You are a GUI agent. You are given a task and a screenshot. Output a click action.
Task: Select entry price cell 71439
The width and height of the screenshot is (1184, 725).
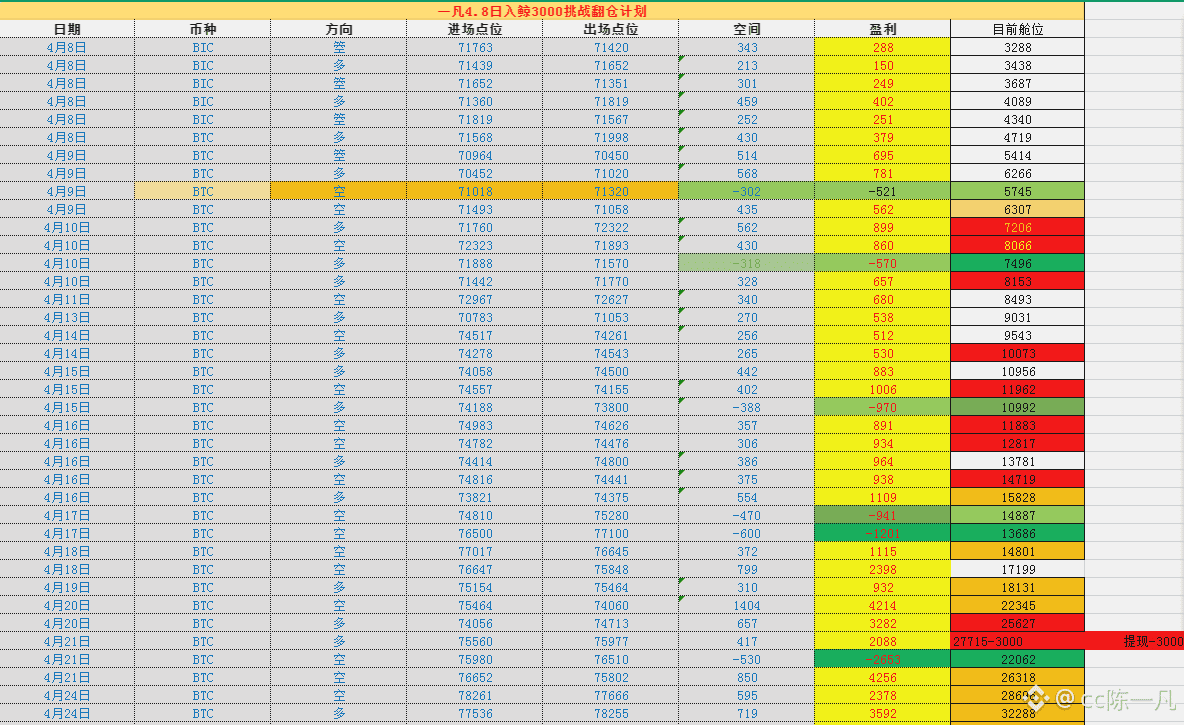(x=474, y=65)
